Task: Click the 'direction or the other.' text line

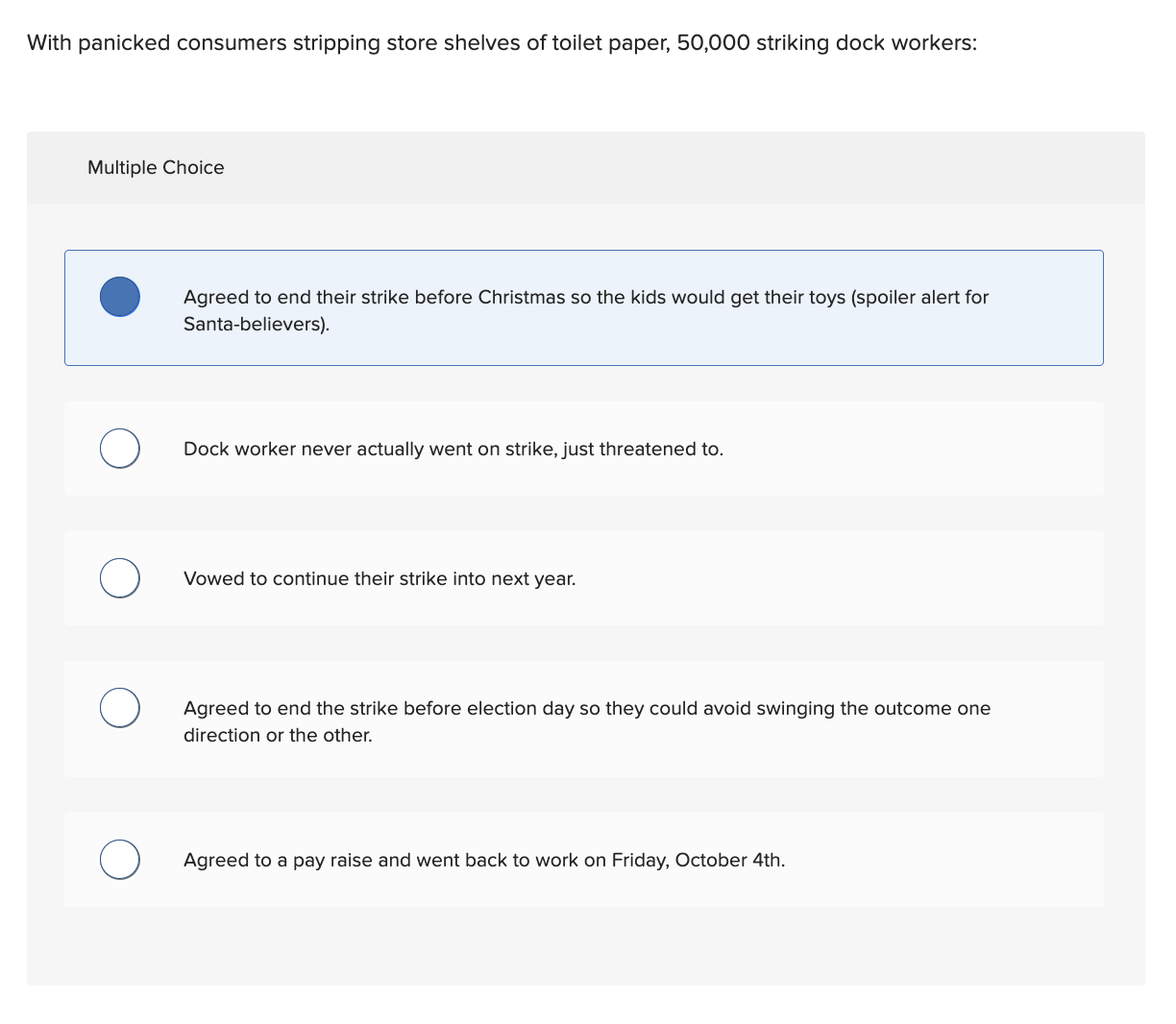Action: [278, 736]
